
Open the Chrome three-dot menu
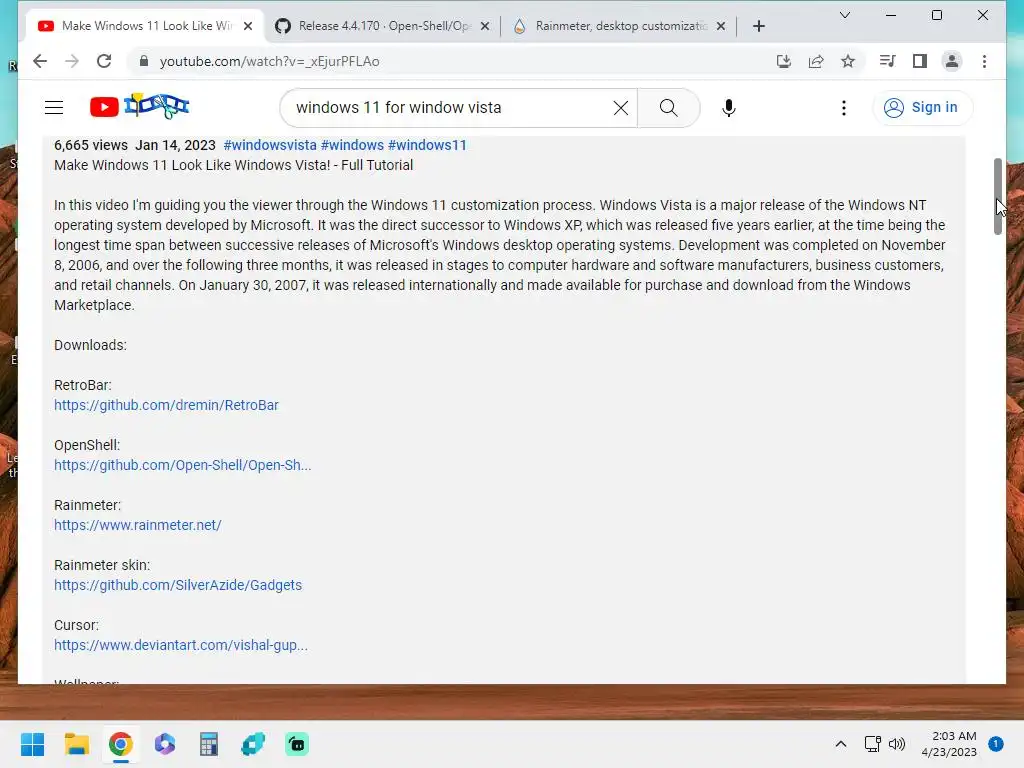(984, 61)
